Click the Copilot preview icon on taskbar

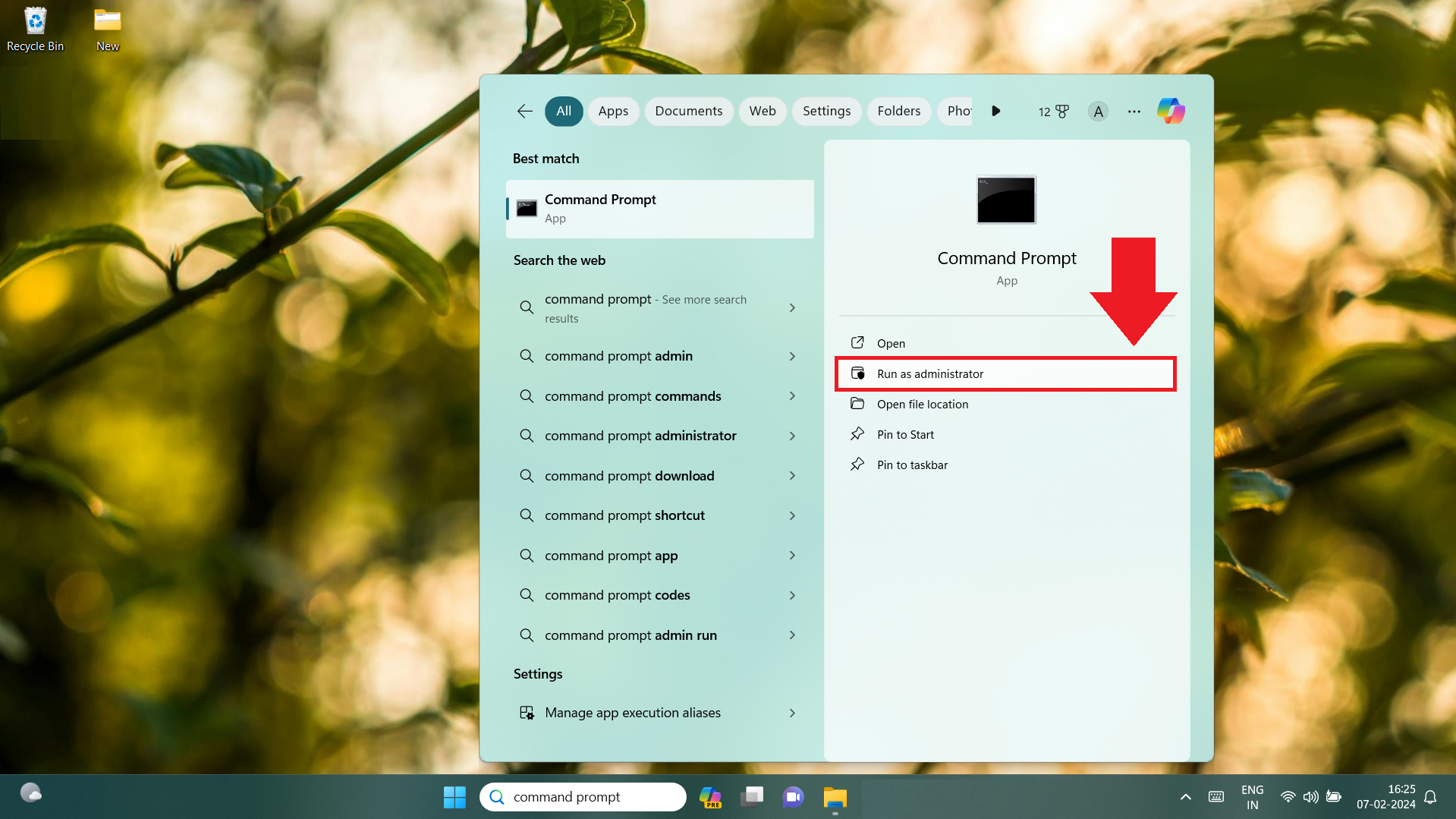pyautogui.click(x=710, y=797)
